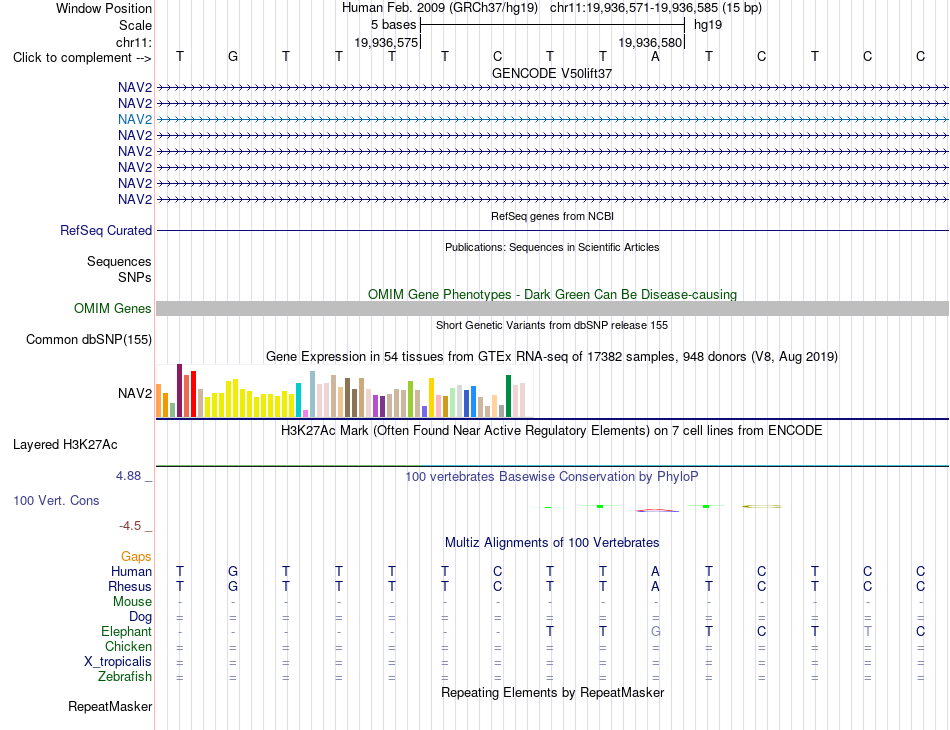Open the 'RefSeq genes from NCBI' track title
950x730 pixels.
[552, 216]
